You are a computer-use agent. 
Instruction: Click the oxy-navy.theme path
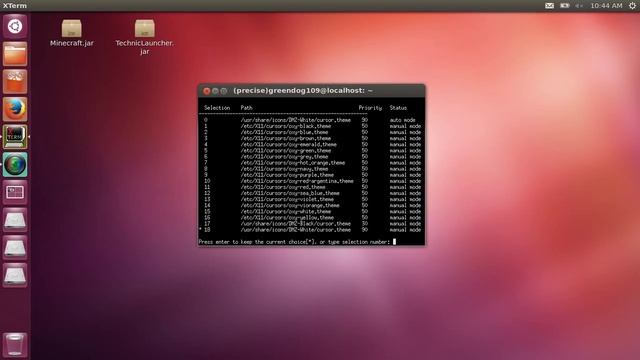284,169
